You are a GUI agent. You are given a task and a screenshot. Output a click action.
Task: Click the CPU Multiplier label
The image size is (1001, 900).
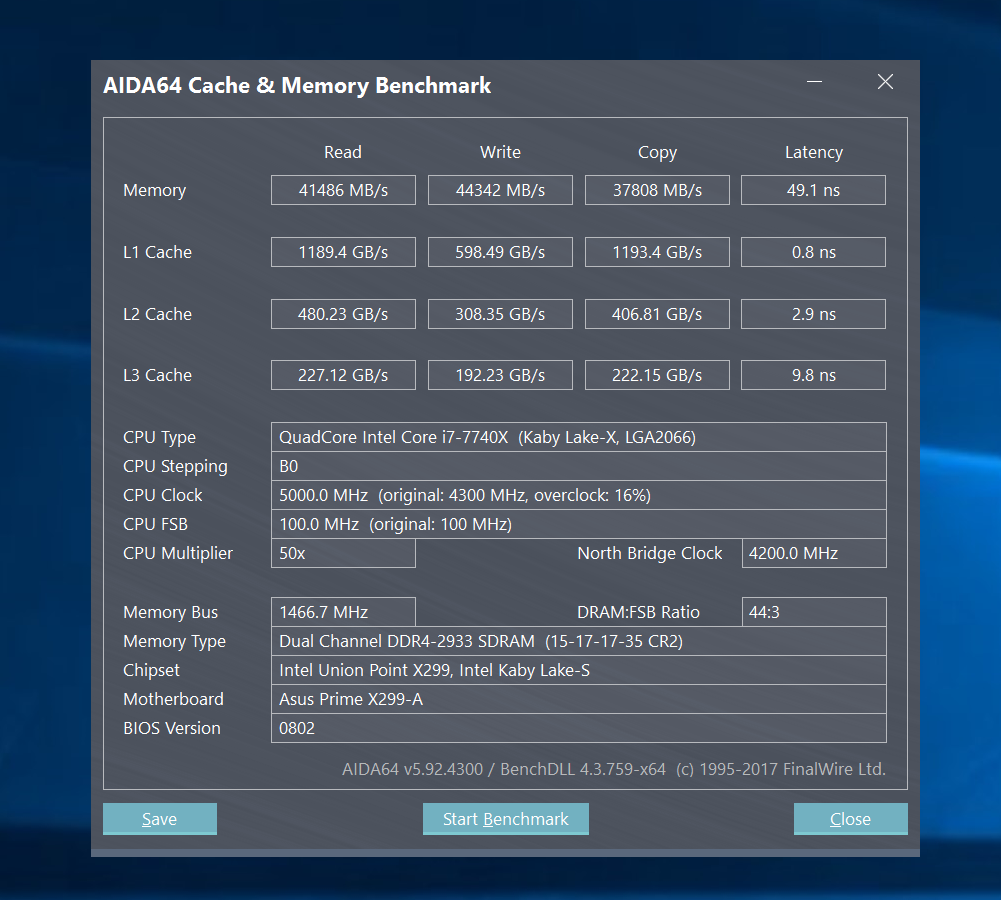click(x=177, y=553)
